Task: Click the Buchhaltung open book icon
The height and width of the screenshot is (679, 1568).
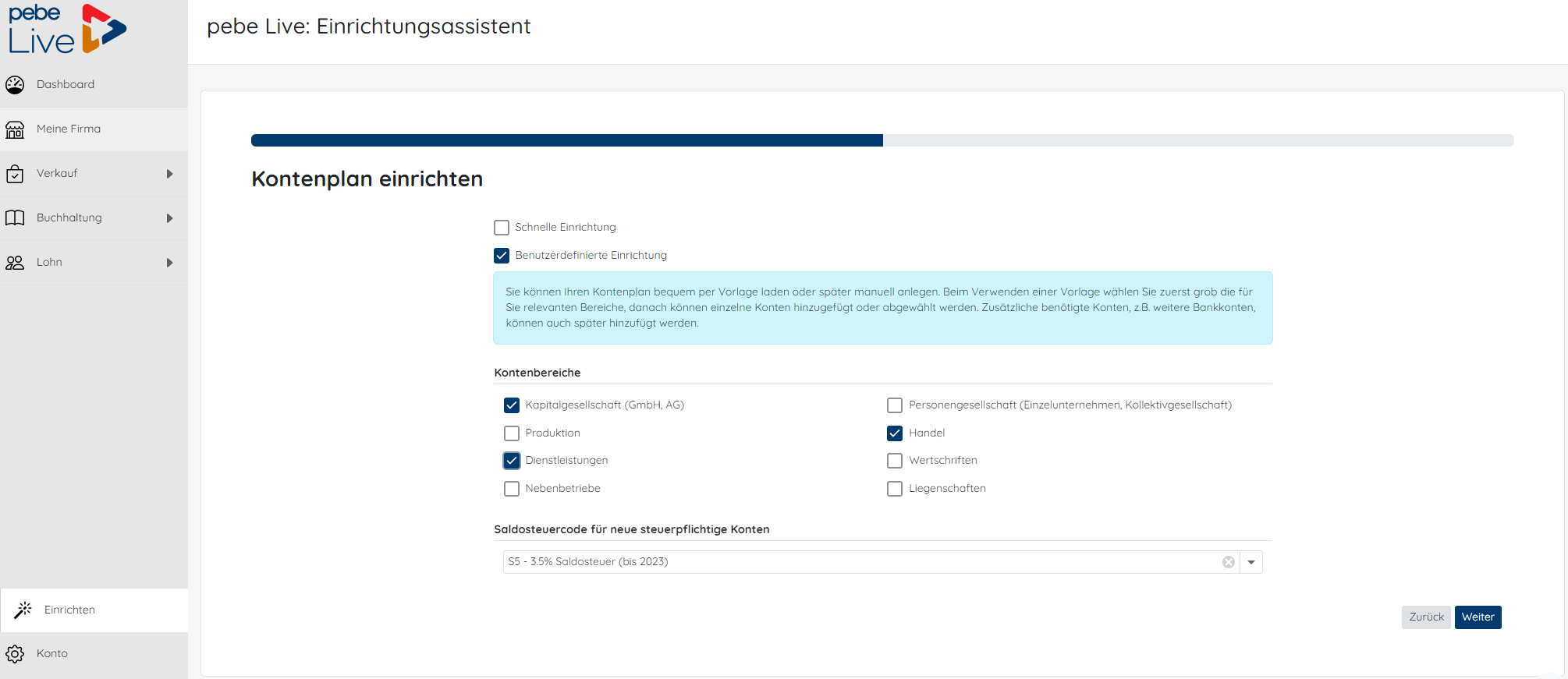Action: [15, 218]
